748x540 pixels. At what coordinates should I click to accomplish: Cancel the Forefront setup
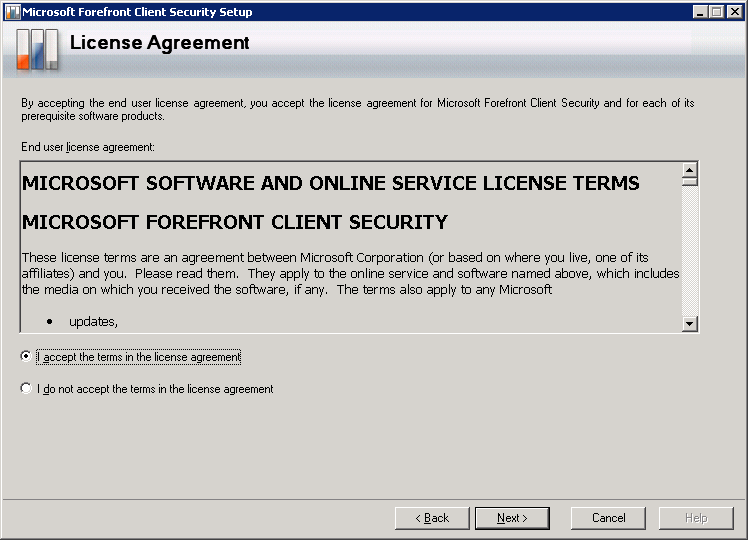click(608, 518)
